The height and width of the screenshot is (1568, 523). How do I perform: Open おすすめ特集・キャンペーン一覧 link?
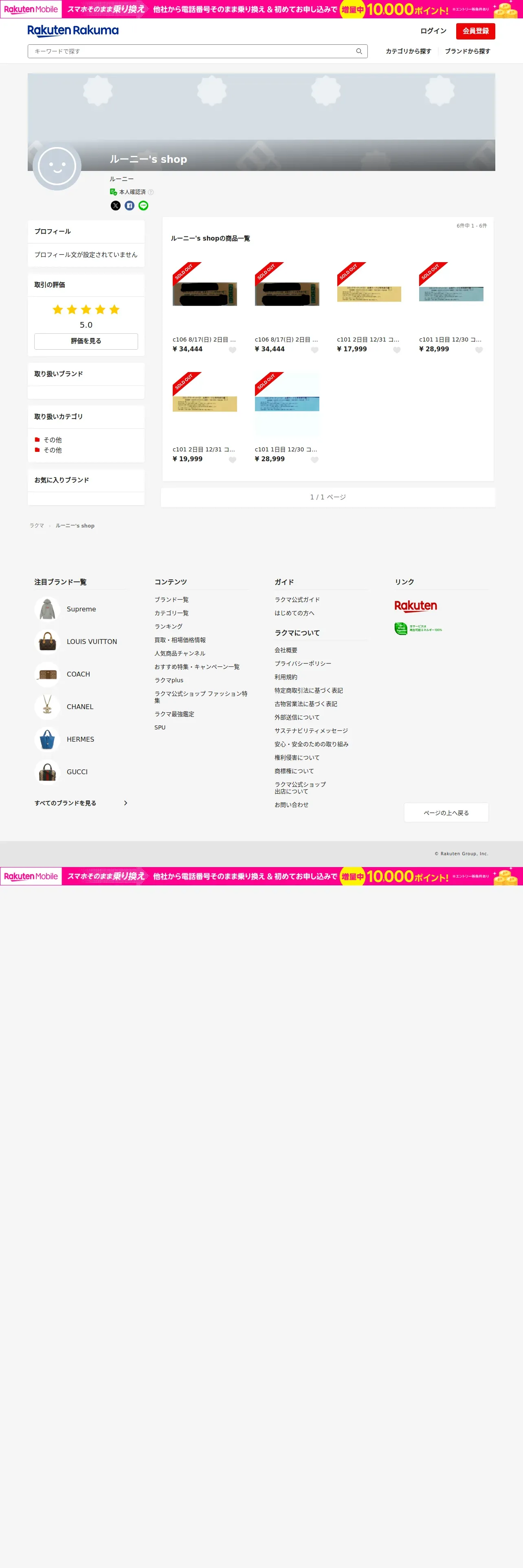[x=197, y=667]
